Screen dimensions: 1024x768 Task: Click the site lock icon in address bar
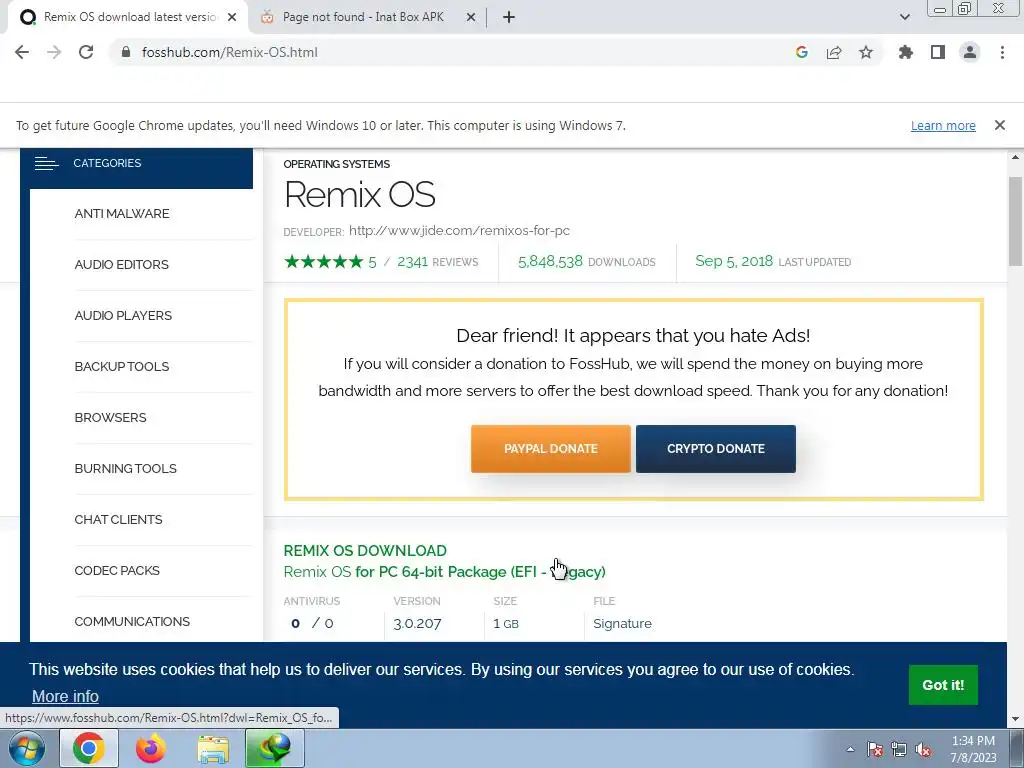pos(126,52)
